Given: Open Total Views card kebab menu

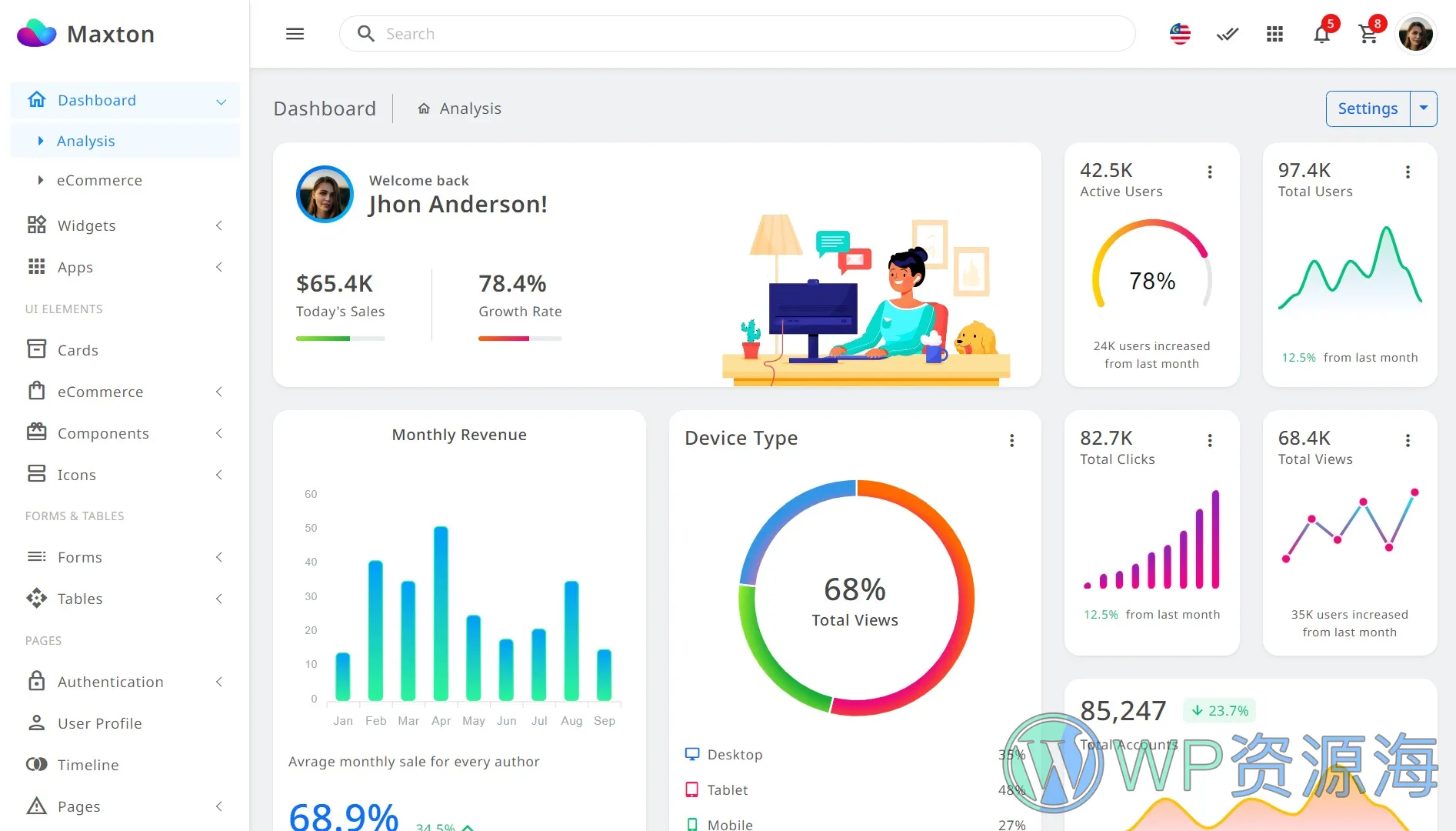Looking at the screenshot, I should (1408, 440).
